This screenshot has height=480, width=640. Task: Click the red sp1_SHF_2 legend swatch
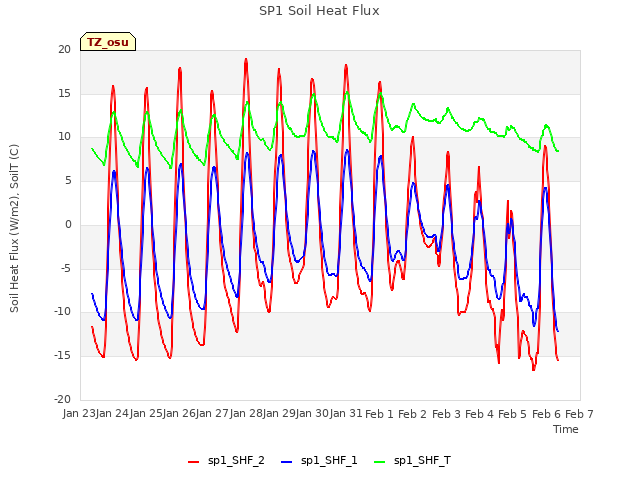(193, 462)
